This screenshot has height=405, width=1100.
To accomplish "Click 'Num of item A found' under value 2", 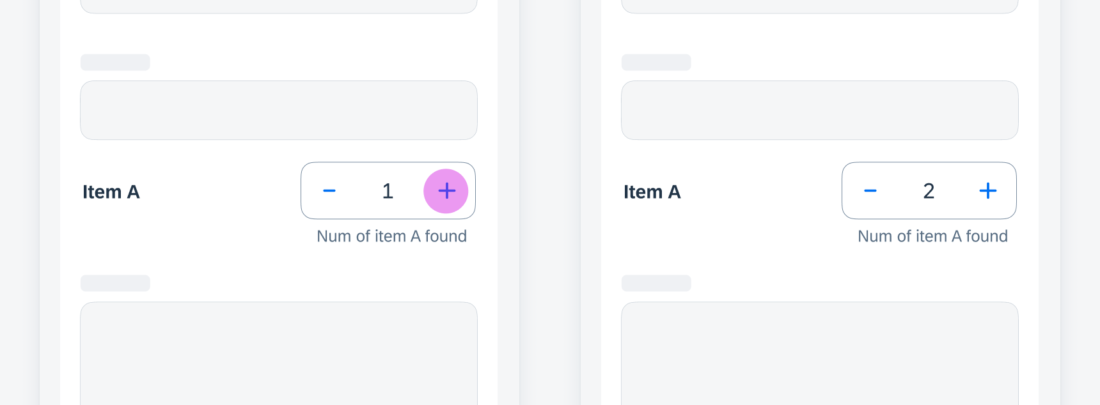I will (932, 237).
